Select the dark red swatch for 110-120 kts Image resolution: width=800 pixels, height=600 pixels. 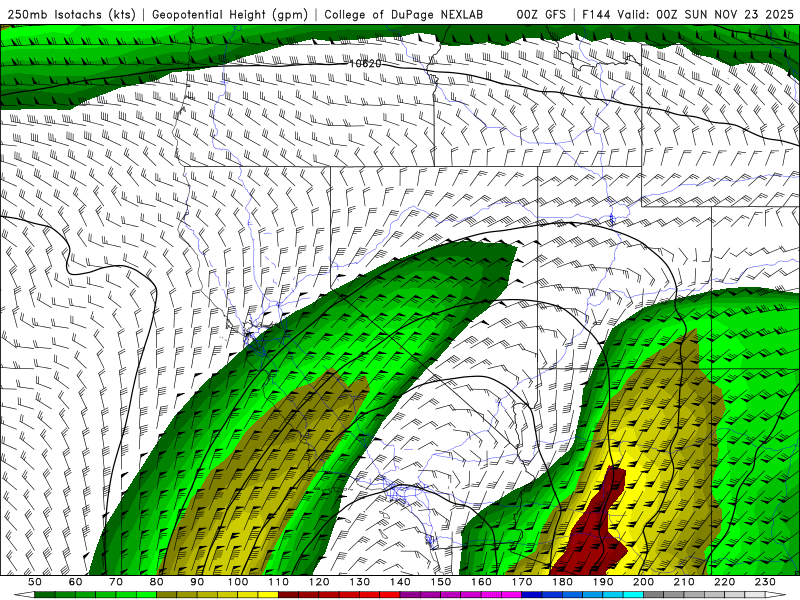click(x=289, y=595)
